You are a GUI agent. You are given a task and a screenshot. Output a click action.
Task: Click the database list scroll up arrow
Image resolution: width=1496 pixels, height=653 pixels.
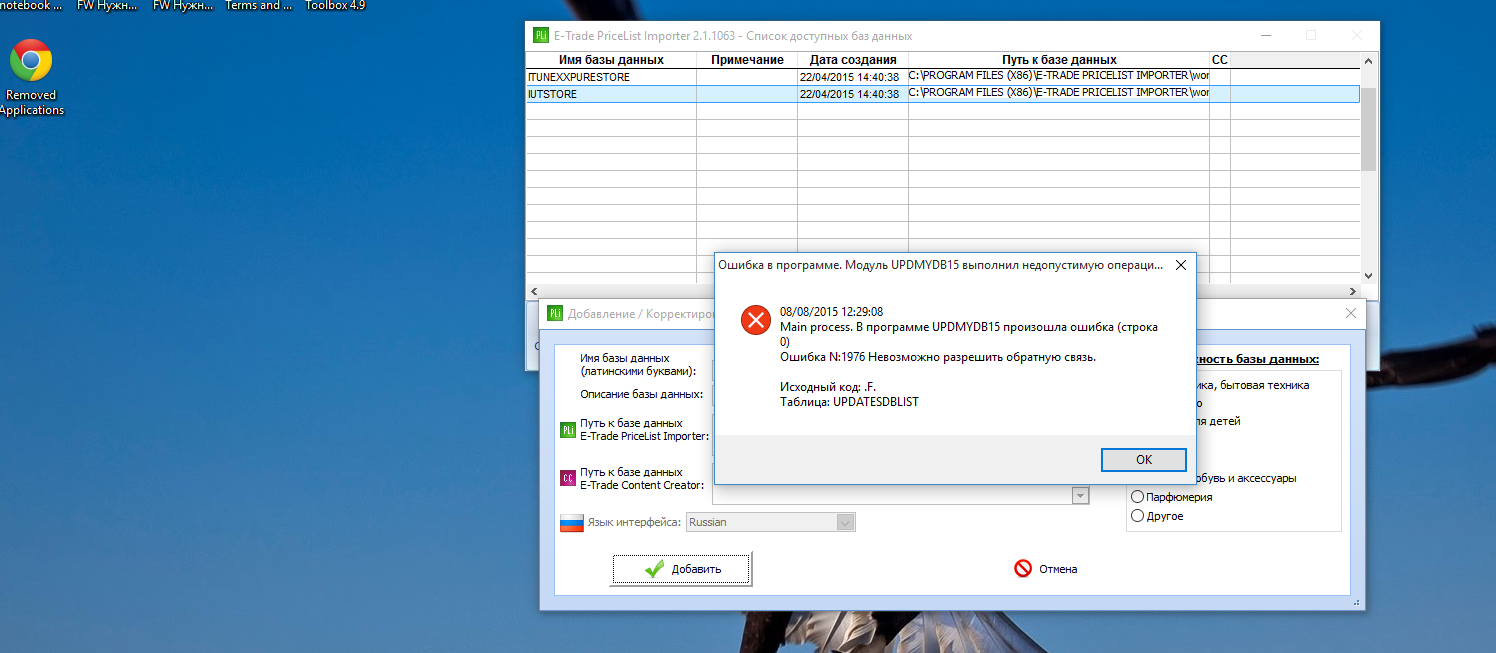click(x=1369, y=61)
